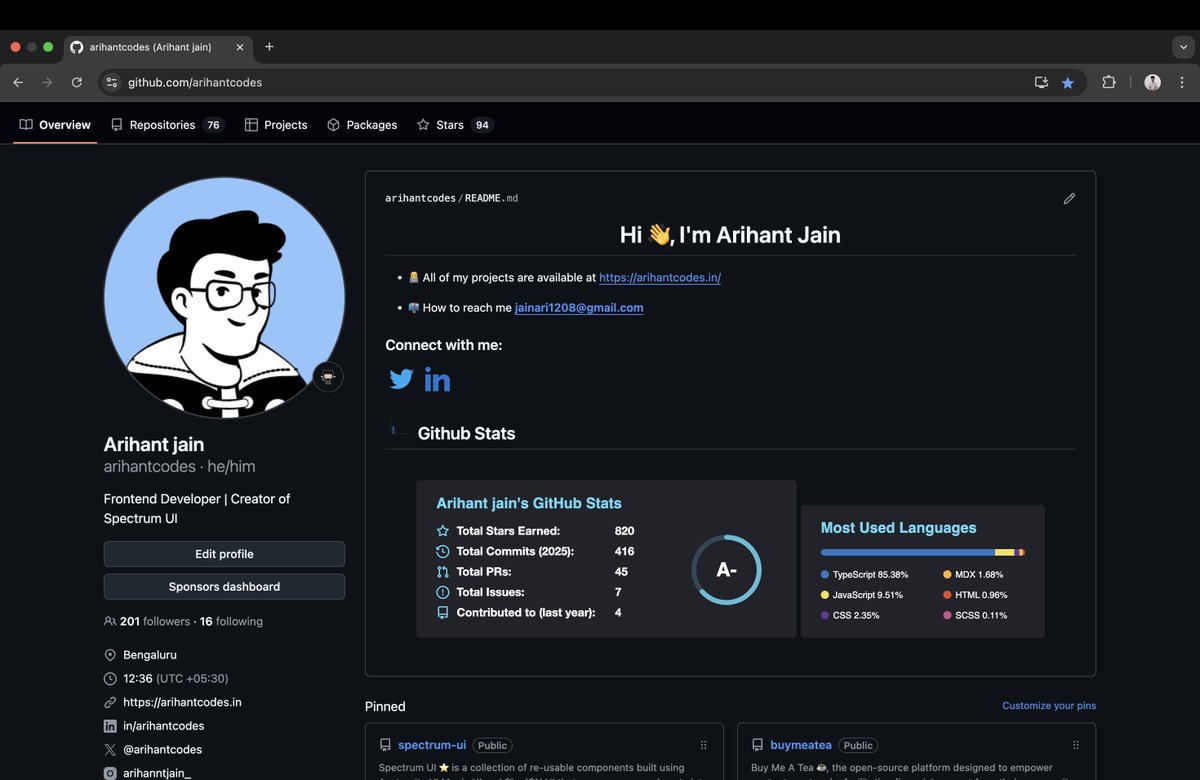Select the Overview tab

coord(55,125)
